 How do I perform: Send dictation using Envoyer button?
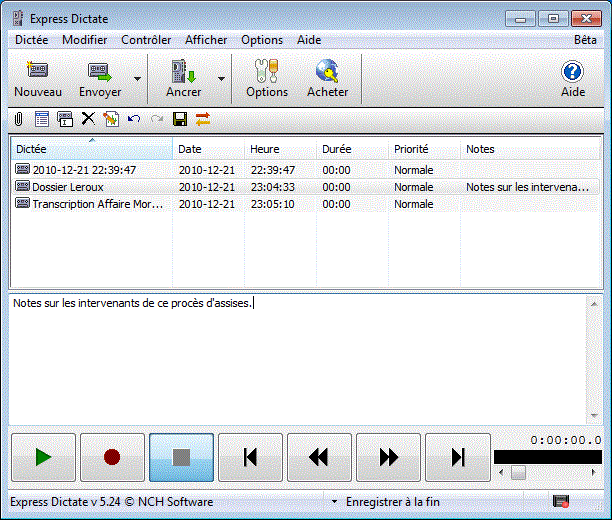100,79
